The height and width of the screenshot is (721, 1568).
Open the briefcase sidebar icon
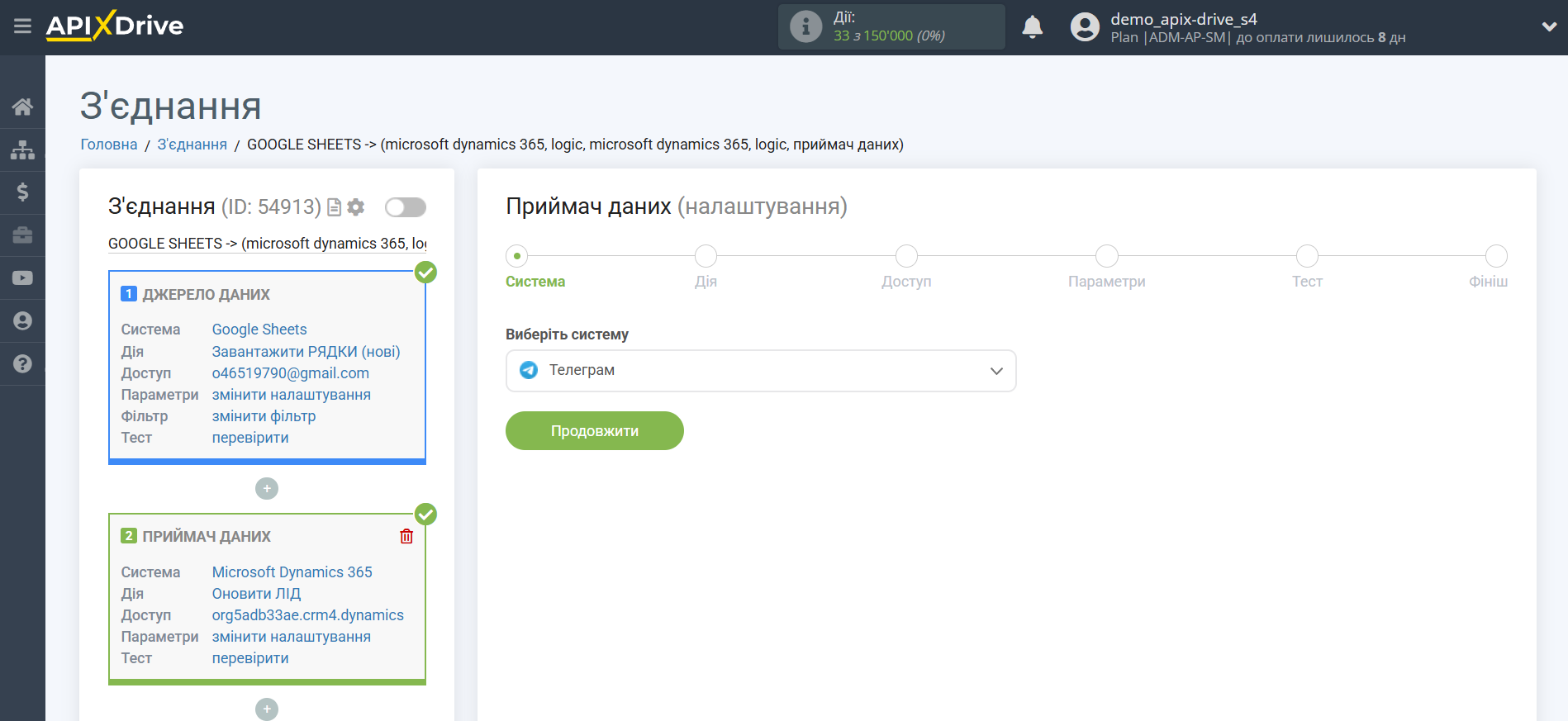click(x=22, y=235)
